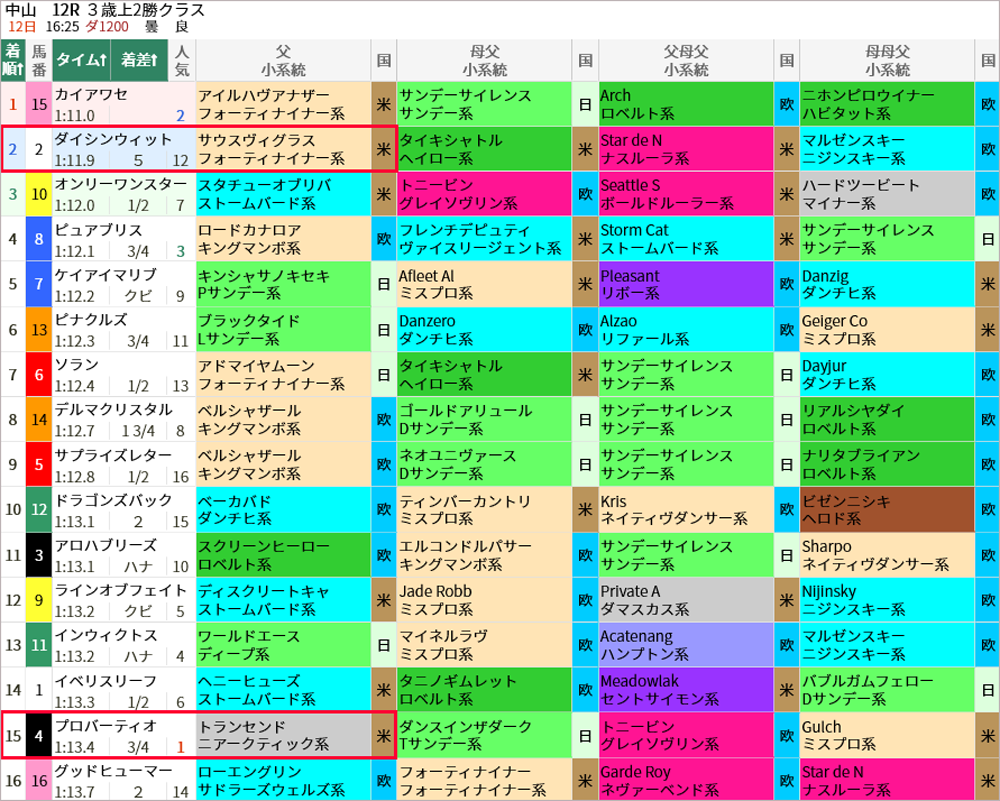
Task: Select horse name ドラゴンズバック
Action: pyautogui.click(x=113, y=501)
